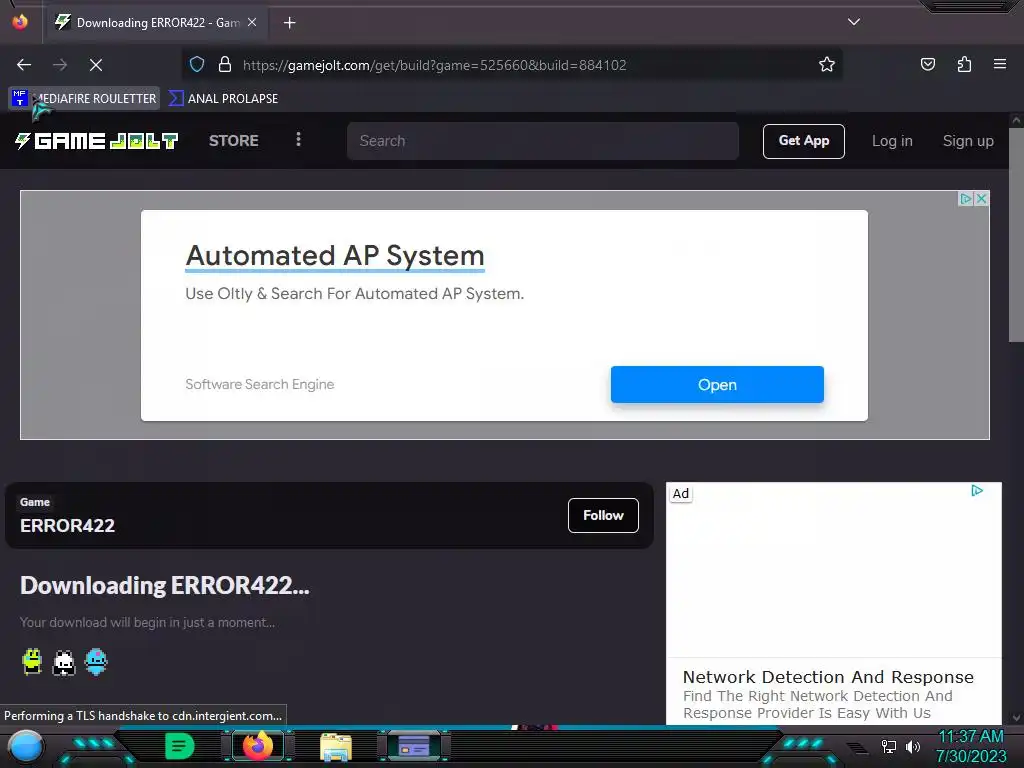Image resolution: width=1024 pixels, height=768 pixels.
Task: Click Automated AP System ad headline
Action: click(x=335, y=255)
